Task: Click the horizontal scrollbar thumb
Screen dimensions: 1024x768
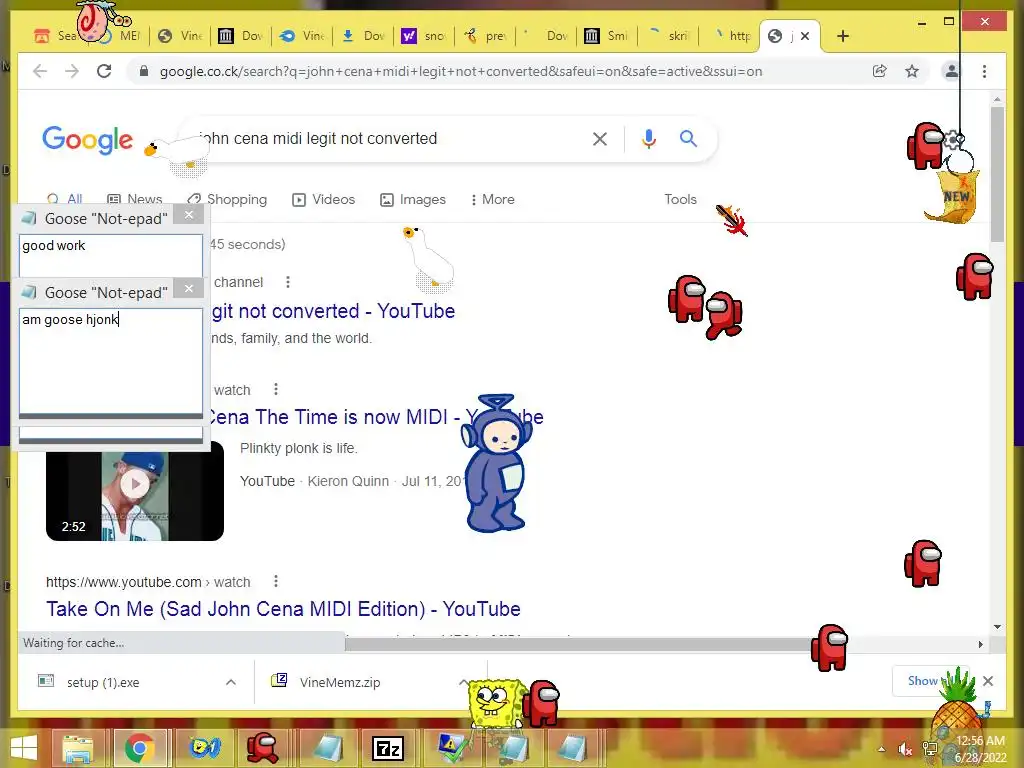Action: [578, 644]
